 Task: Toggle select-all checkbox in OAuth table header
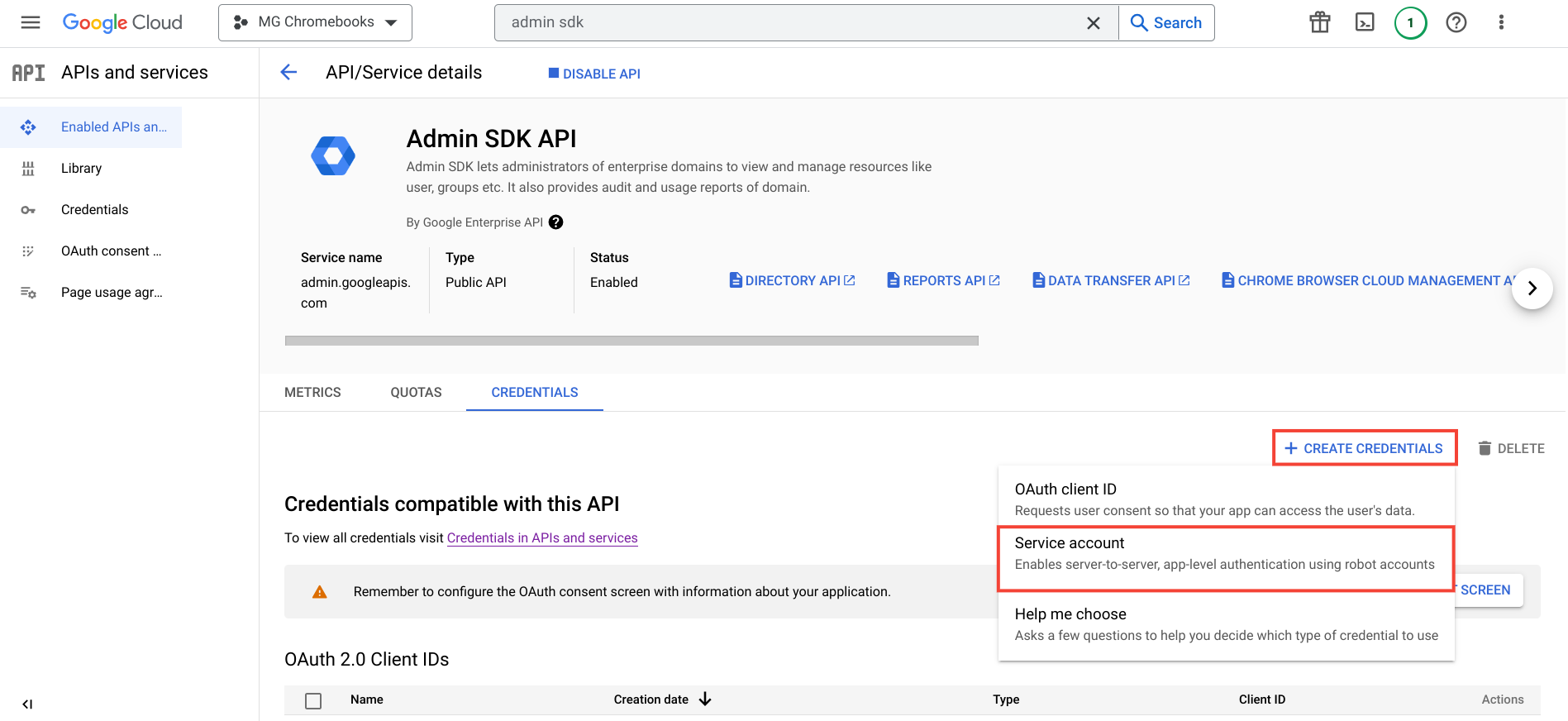313,701
